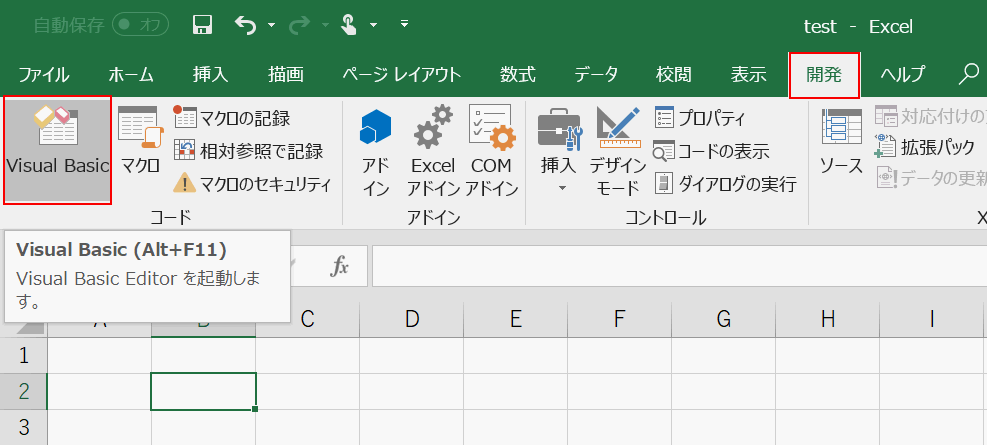Switch to the 校閲 (Review) tab

pos(674,75)
